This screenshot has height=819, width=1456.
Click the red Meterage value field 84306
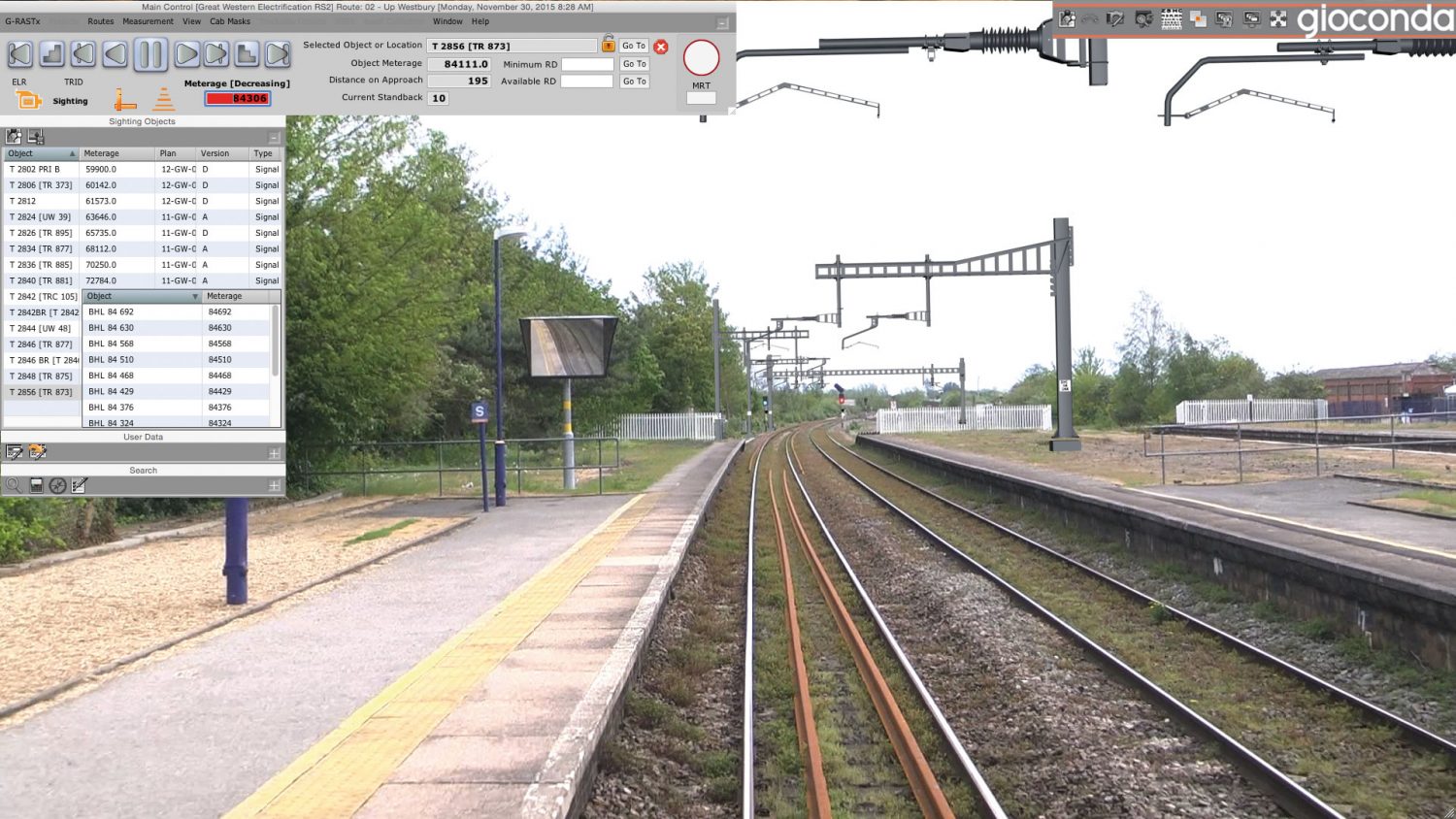tap(238, 99)
